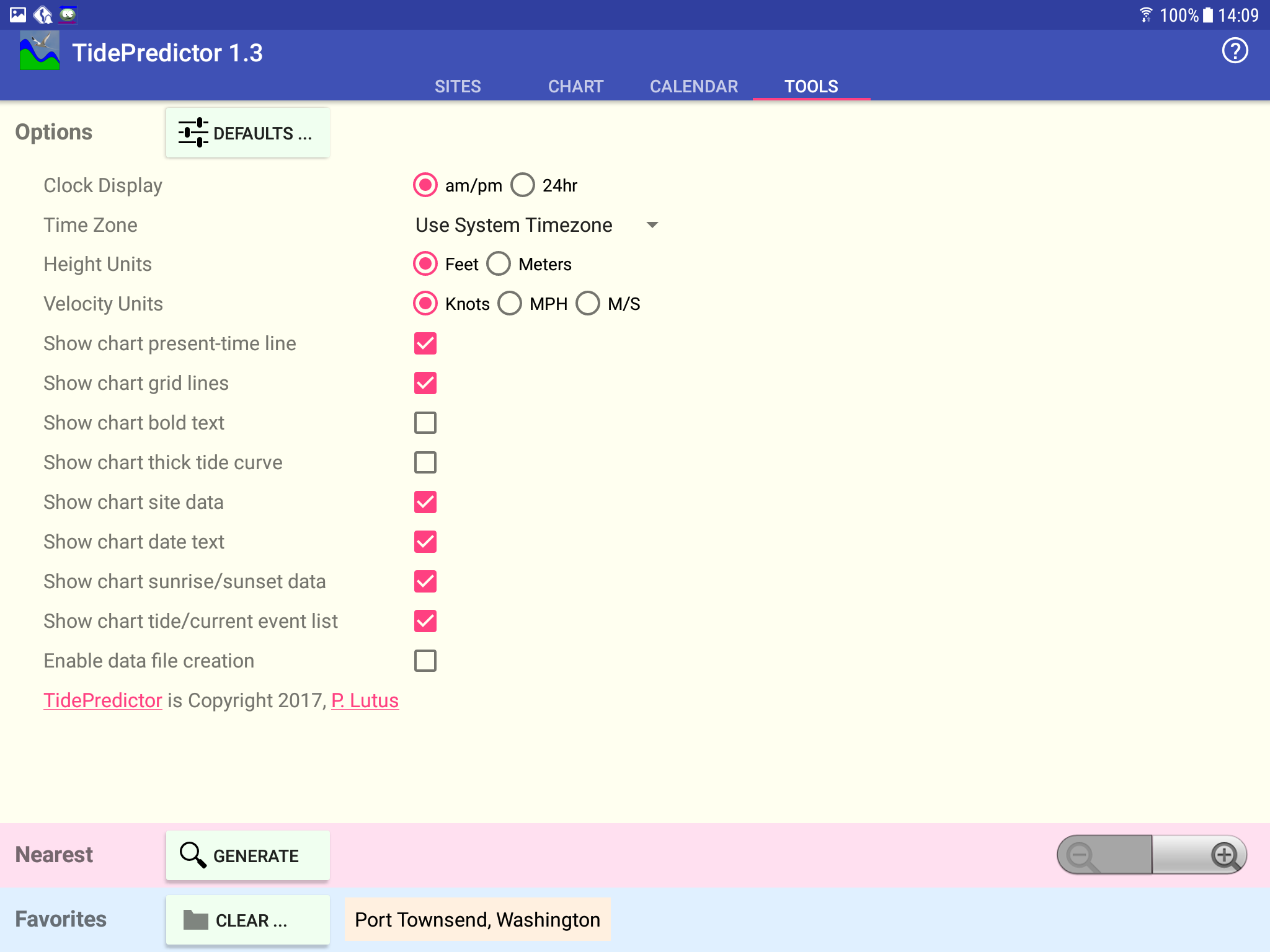Image resolution: width=1270 pixels, height=952 pixels.
Task: Open Use System Timezone selector
Action: (514, 225)
